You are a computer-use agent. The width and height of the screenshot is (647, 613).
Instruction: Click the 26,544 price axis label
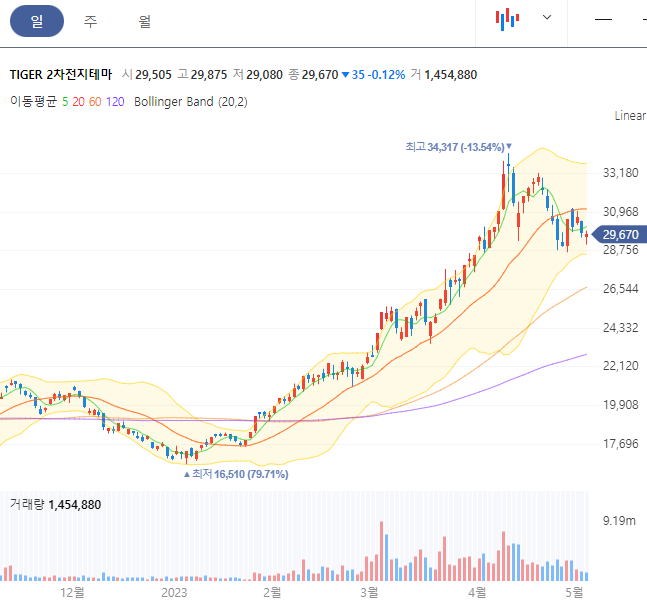point(621,289)
